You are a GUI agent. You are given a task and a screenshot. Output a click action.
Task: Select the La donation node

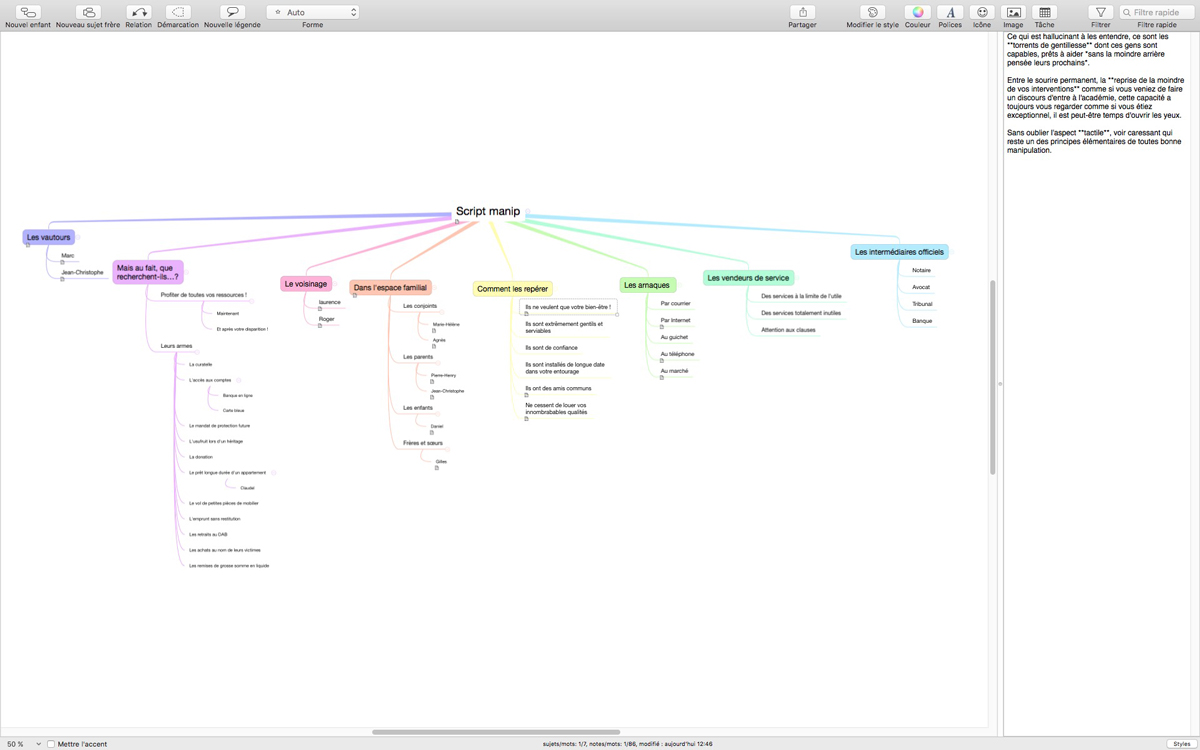(201, 457)
